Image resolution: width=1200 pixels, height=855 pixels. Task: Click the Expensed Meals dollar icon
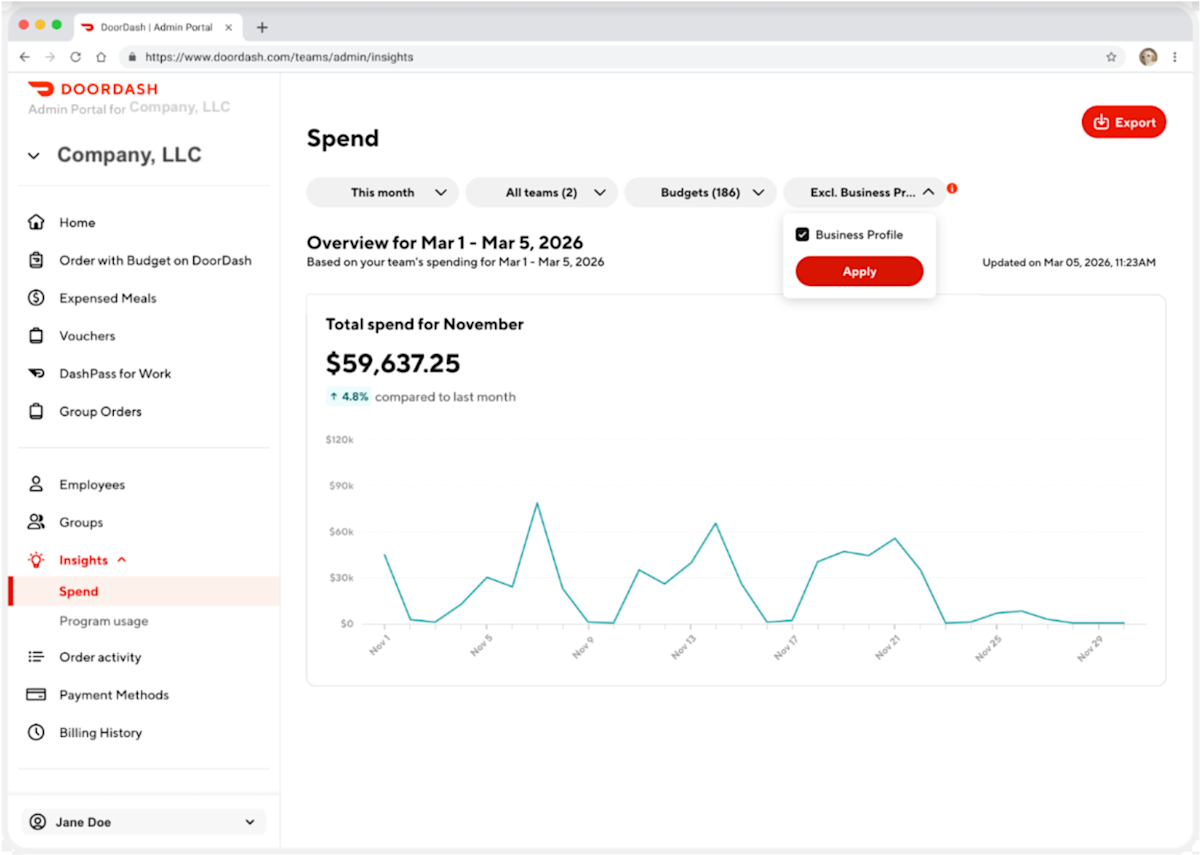36,298
